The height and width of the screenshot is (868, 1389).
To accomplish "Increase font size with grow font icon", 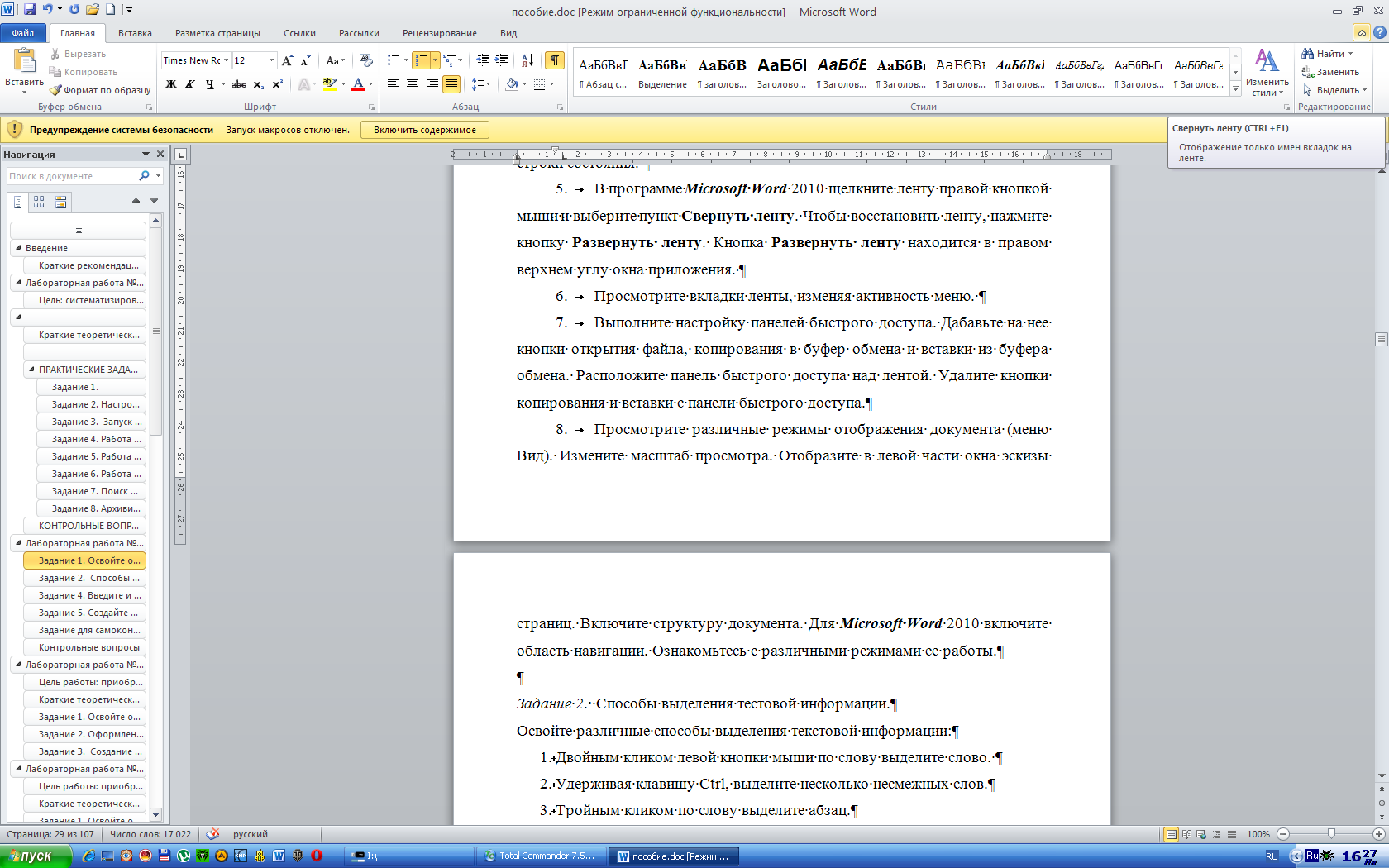I will (x=287, y=60).
